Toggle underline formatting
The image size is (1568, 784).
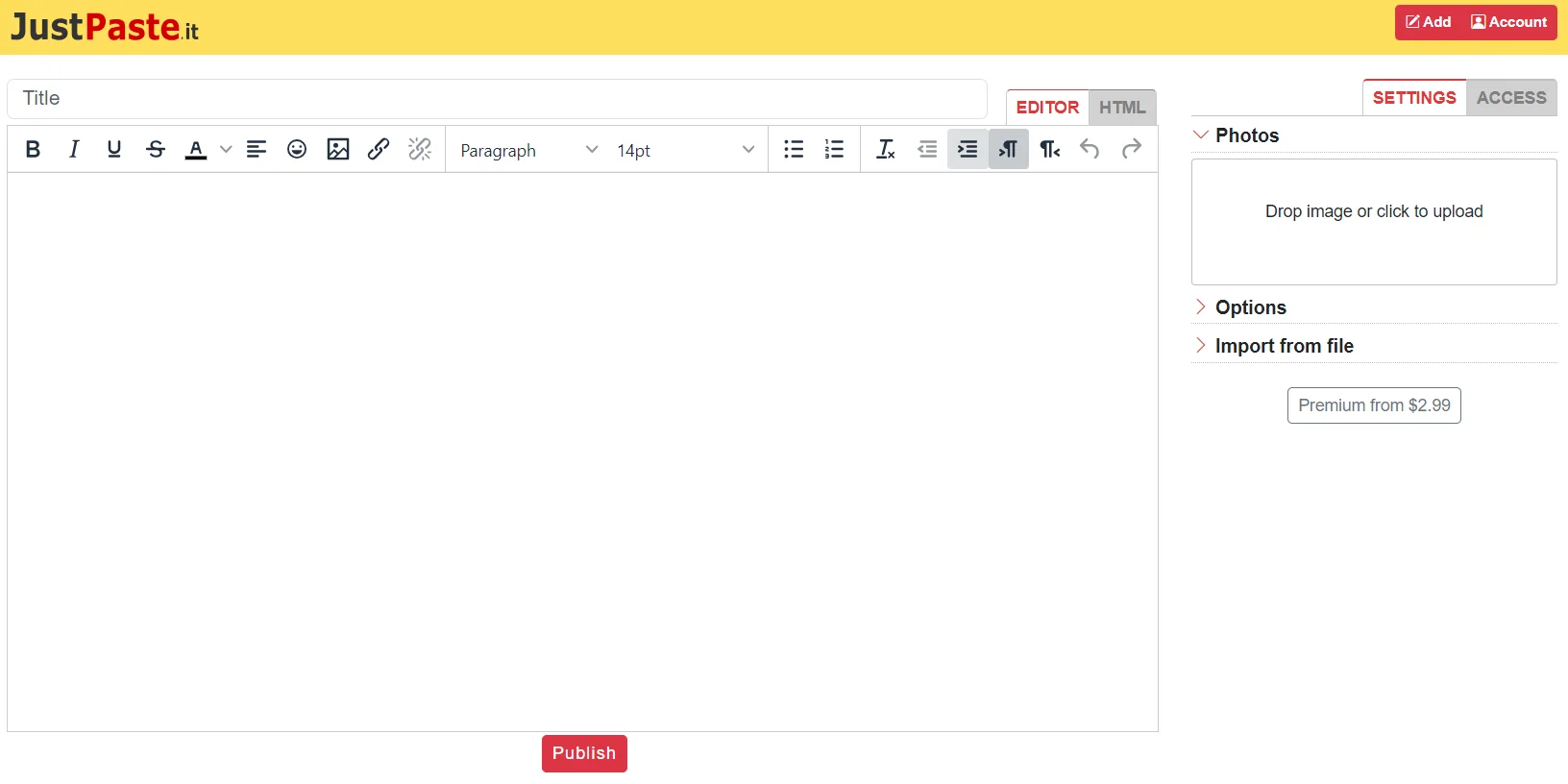[x=114, y=149]
